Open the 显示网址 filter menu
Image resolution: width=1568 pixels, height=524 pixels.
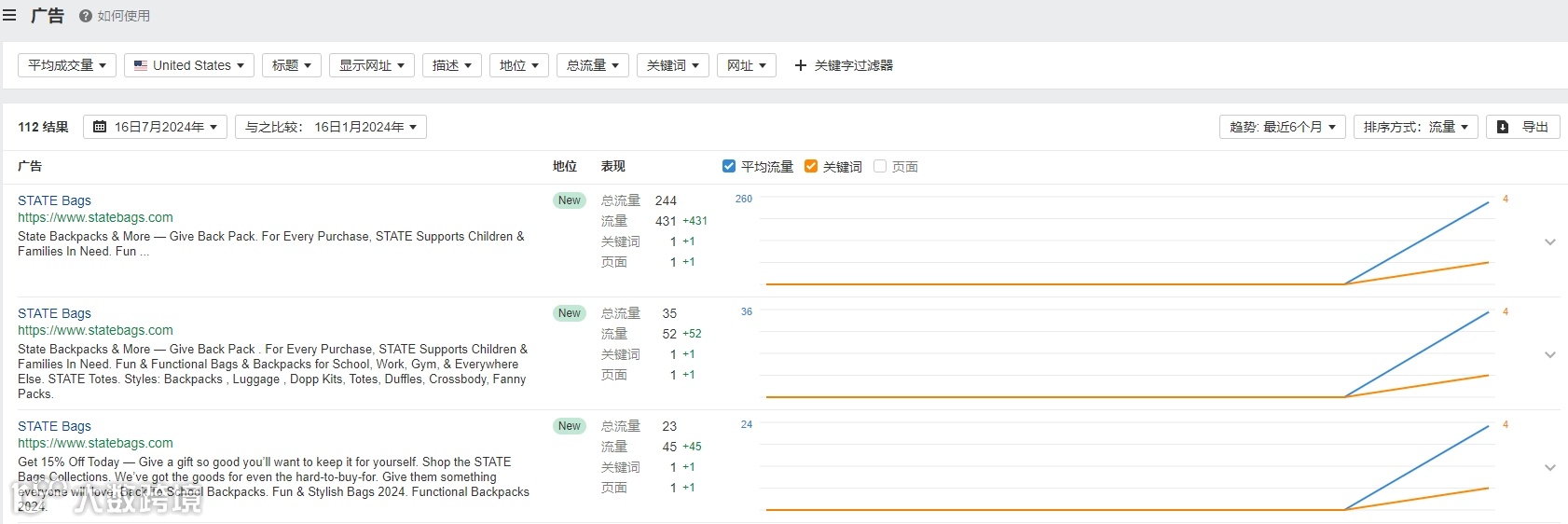click(x=371, y=65)
